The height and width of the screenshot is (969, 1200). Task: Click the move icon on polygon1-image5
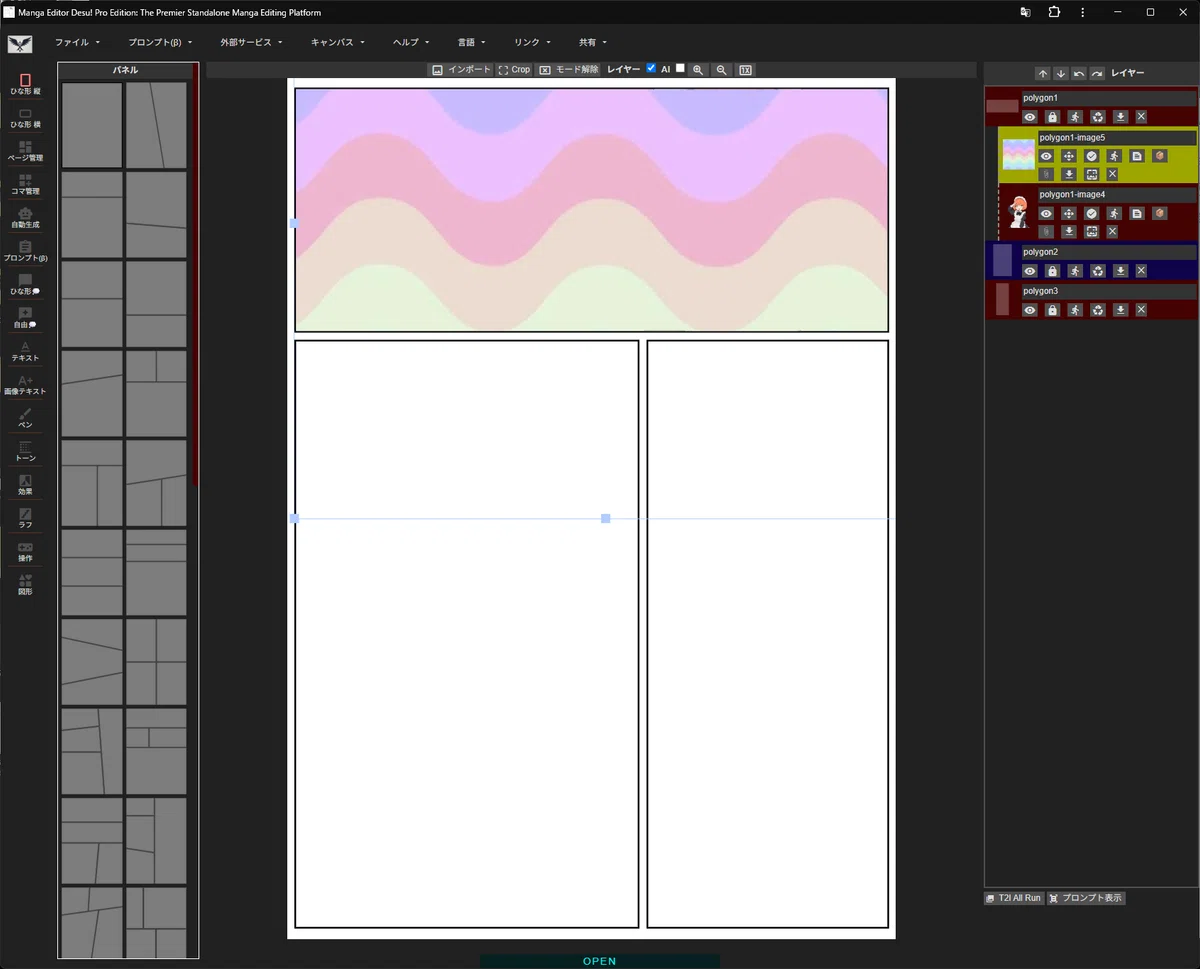[x=1069, y=156]
